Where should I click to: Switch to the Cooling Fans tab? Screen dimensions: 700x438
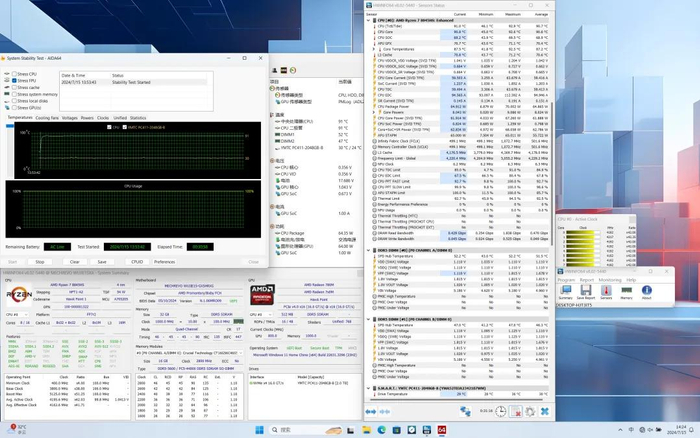(x=47, y=118)
